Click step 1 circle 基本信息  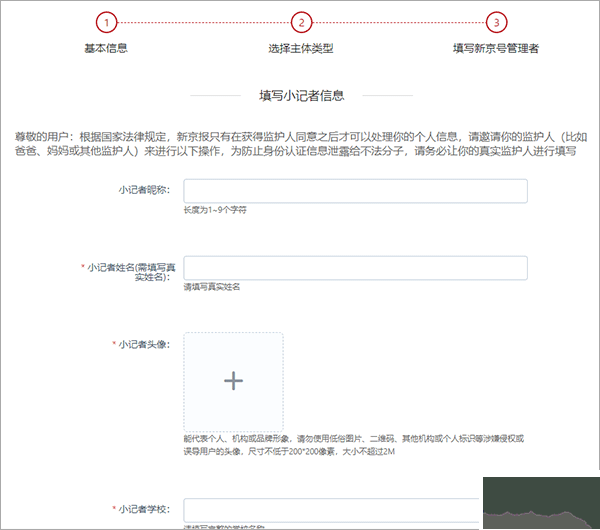tap(106, 23)
